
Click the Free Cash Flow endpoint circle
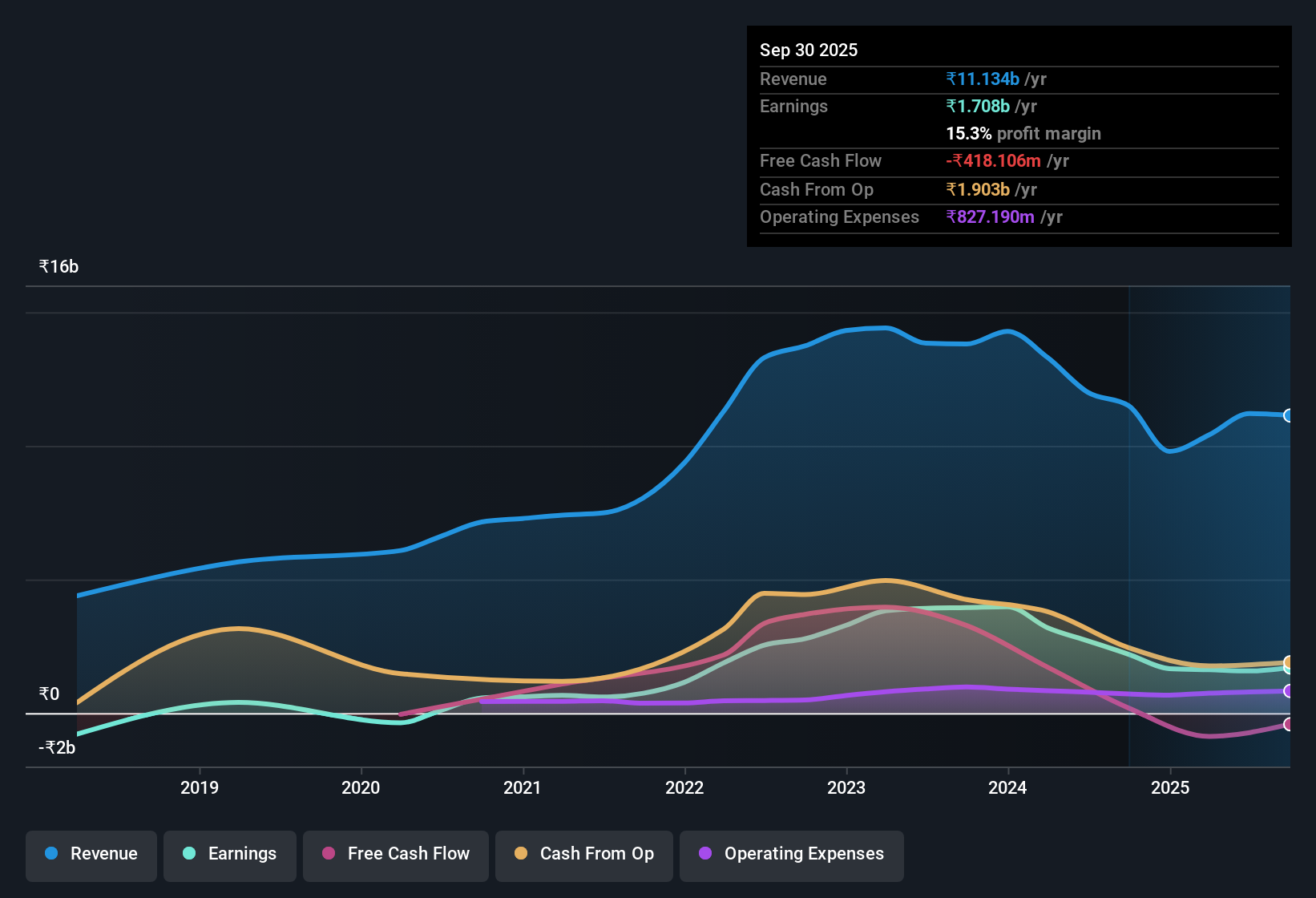pos(1288,726)
